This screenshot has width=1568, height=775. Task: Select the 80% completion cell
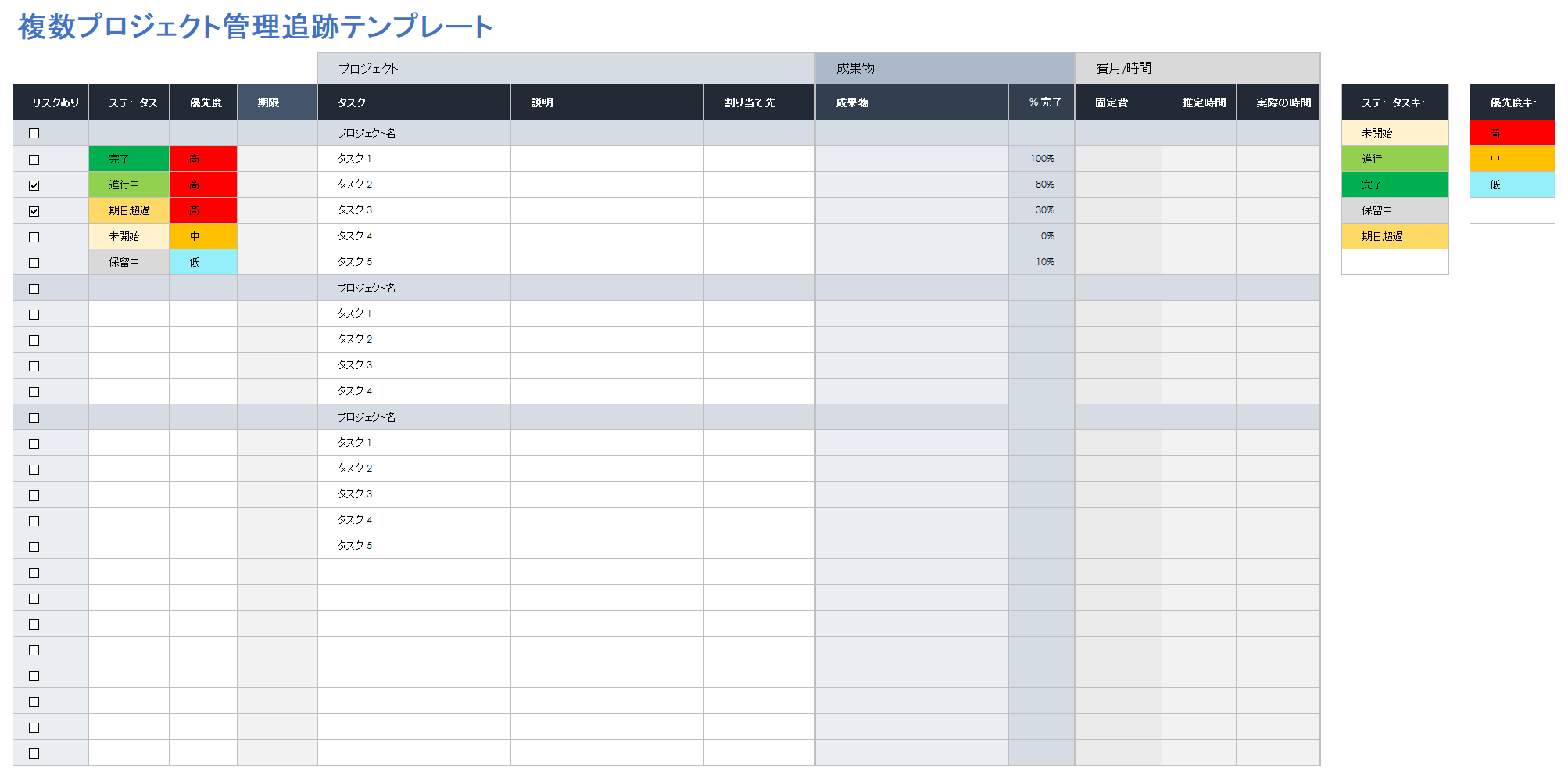(x=1042, y=185)
